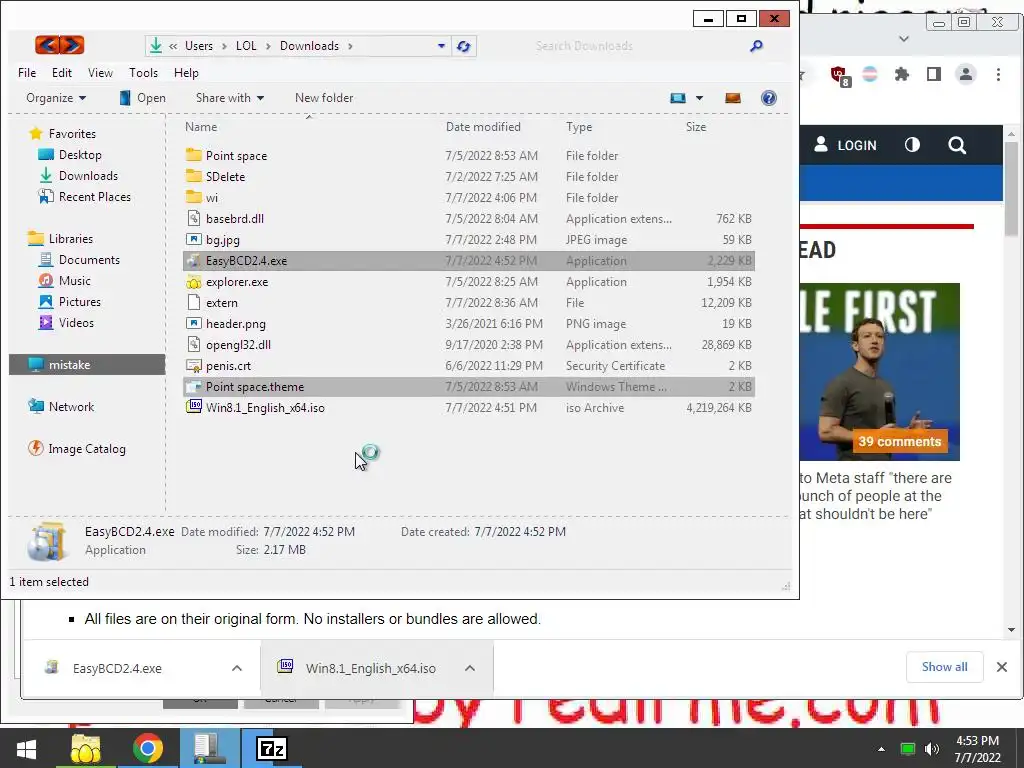
Task: Open the Windows Start button
Action: 26,748
